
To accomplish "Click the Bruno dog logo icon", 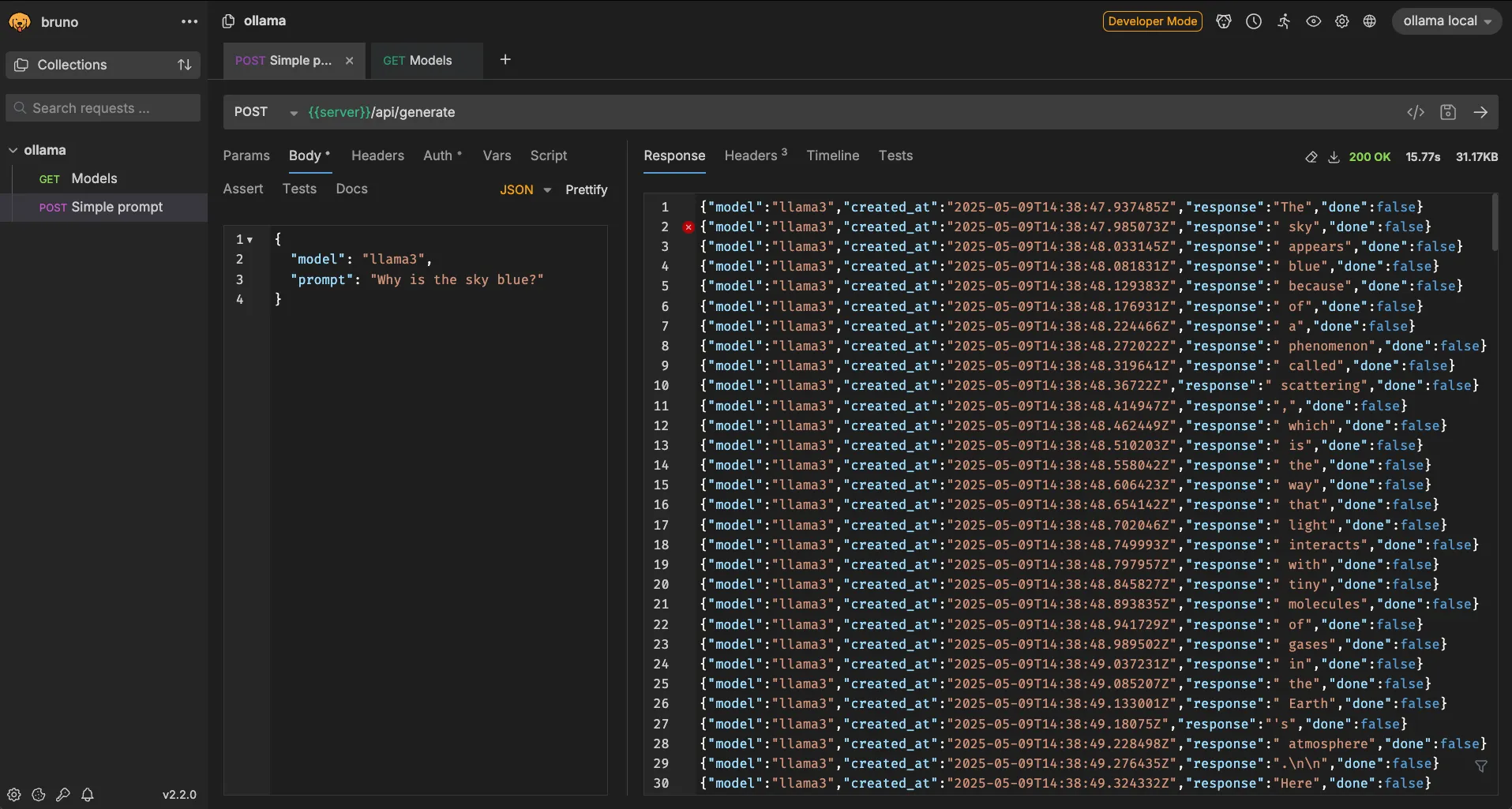I will coord(20,22).
